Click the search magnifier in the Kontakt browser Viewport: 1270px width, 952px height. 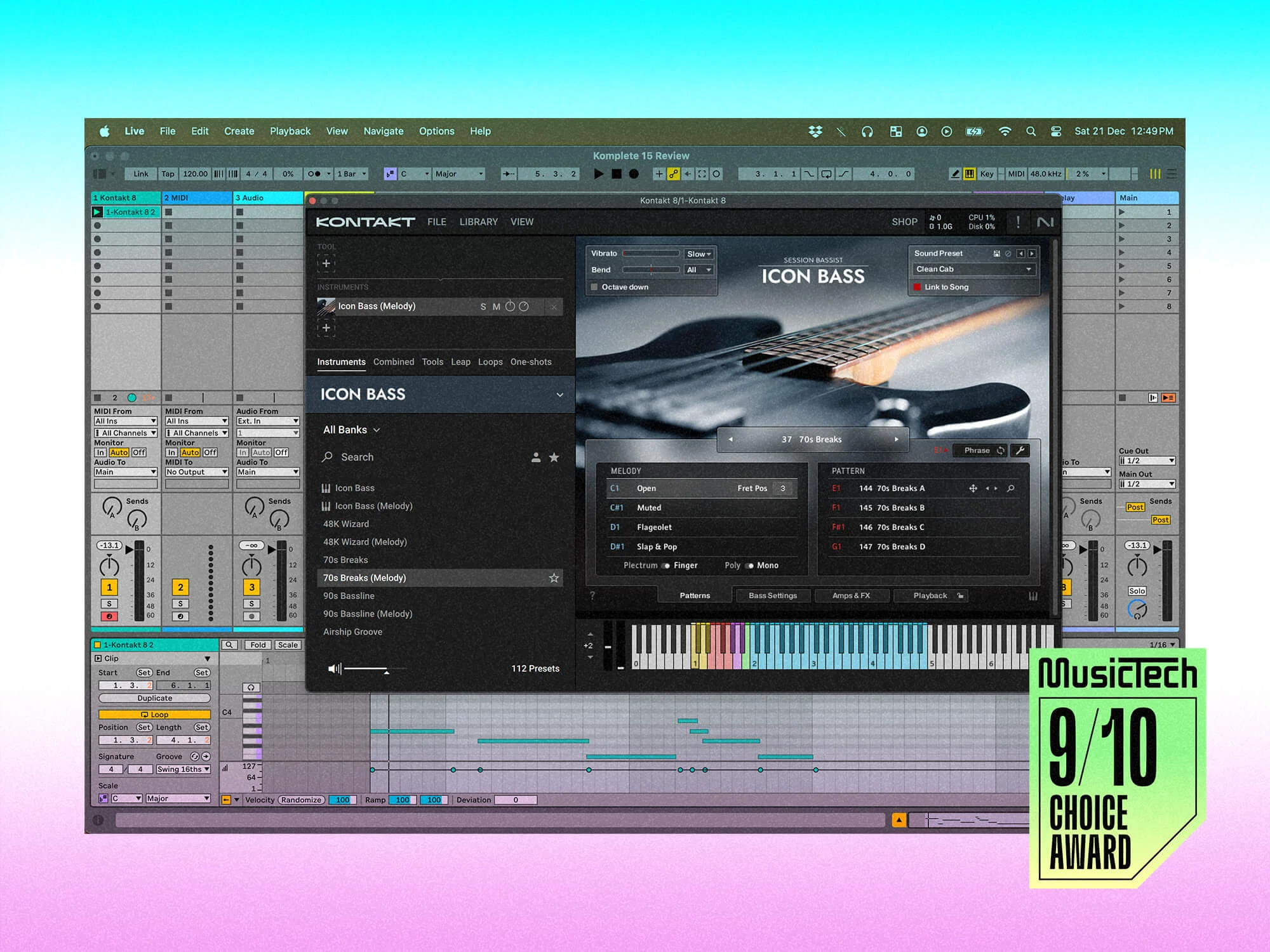328,457
